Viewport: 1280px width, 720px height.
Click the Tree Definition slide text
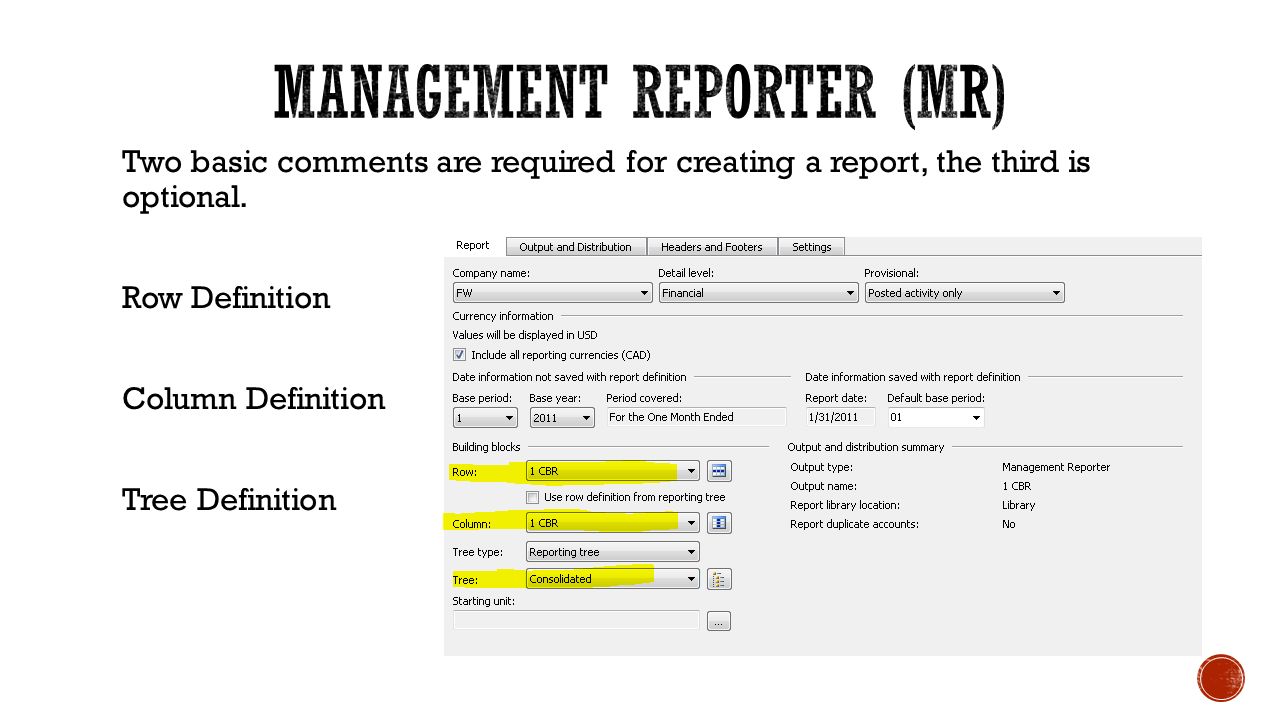point(229,500)
